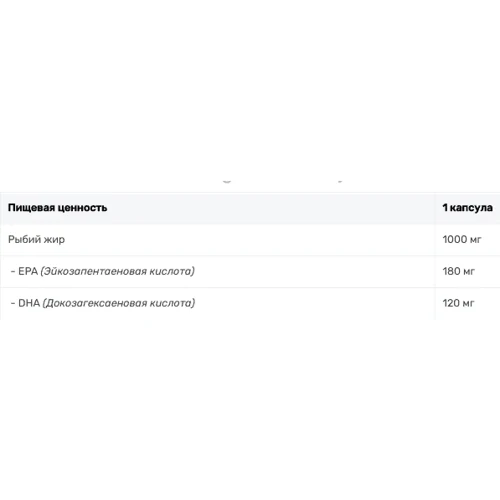Select the word 'капсула' in header
The image size is (500, 500).
tap(471, 208)
